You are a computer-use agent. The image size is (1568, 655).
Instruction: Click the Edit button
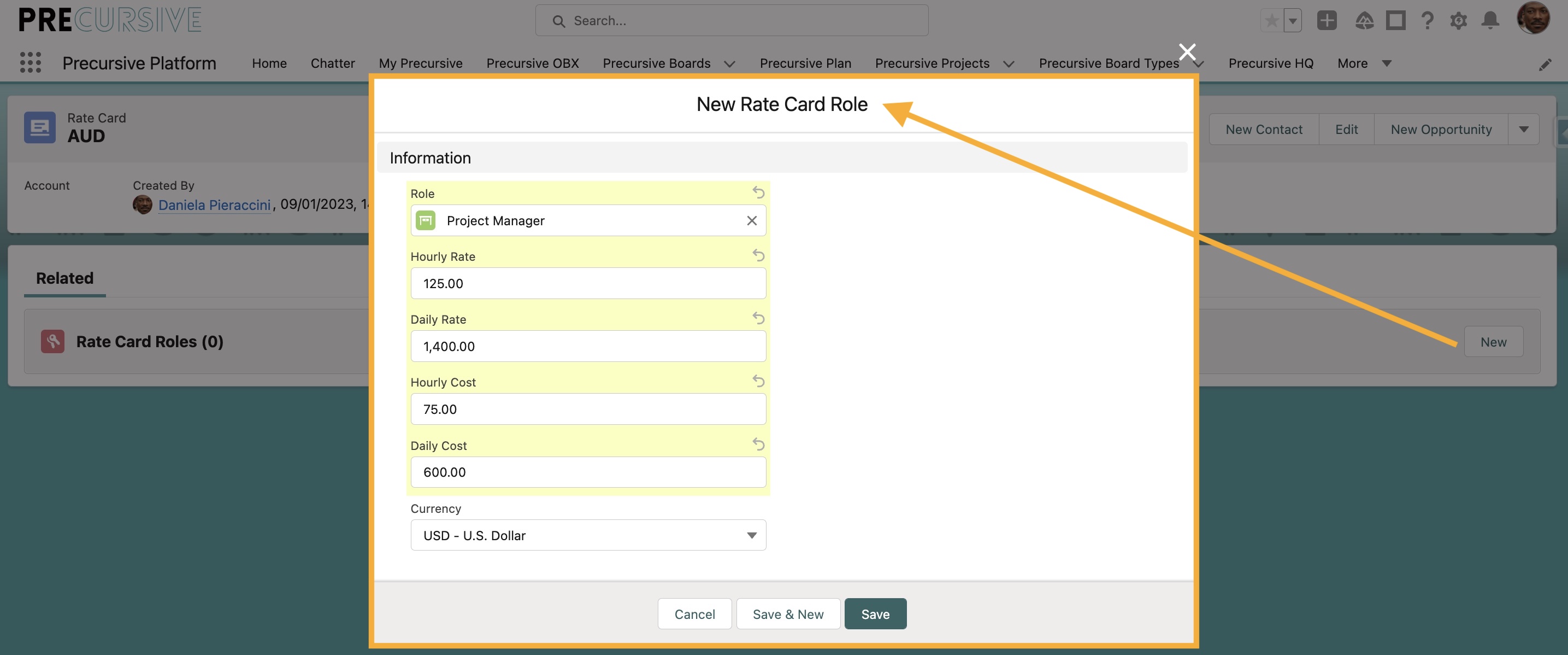pyautogui.click(x=1346, y=129)
